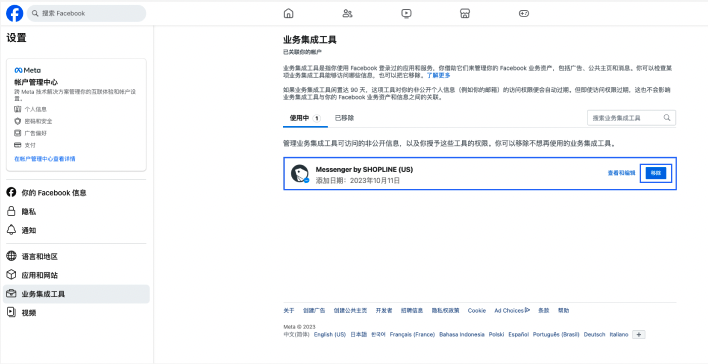708x364 pixels.
Task: Click the 业务集成工具 page heading
Action: [310, 40]
